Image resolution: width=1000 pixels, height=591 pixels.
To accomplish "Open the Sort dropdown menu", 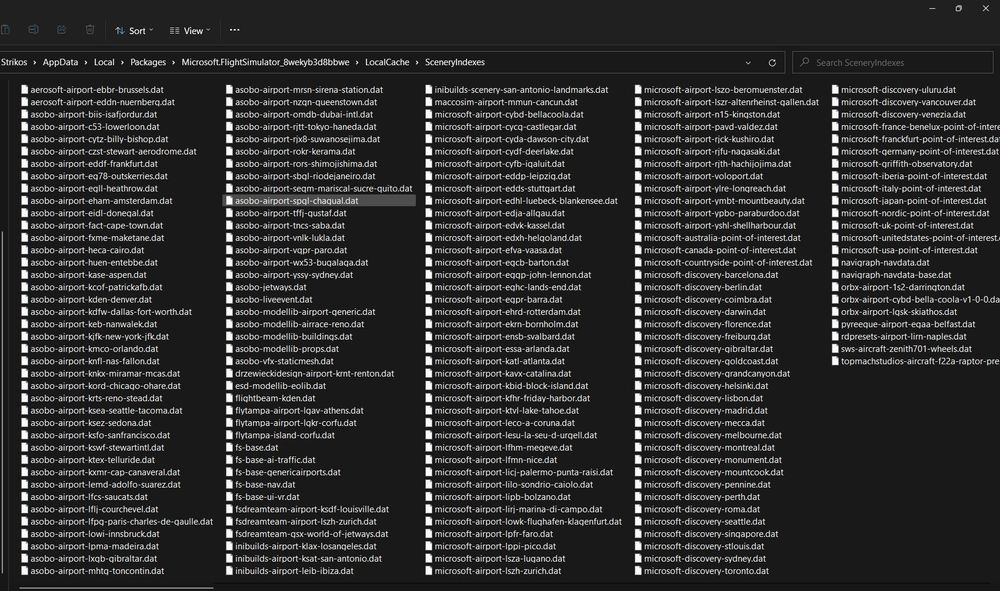I will (x=131, y=31).
